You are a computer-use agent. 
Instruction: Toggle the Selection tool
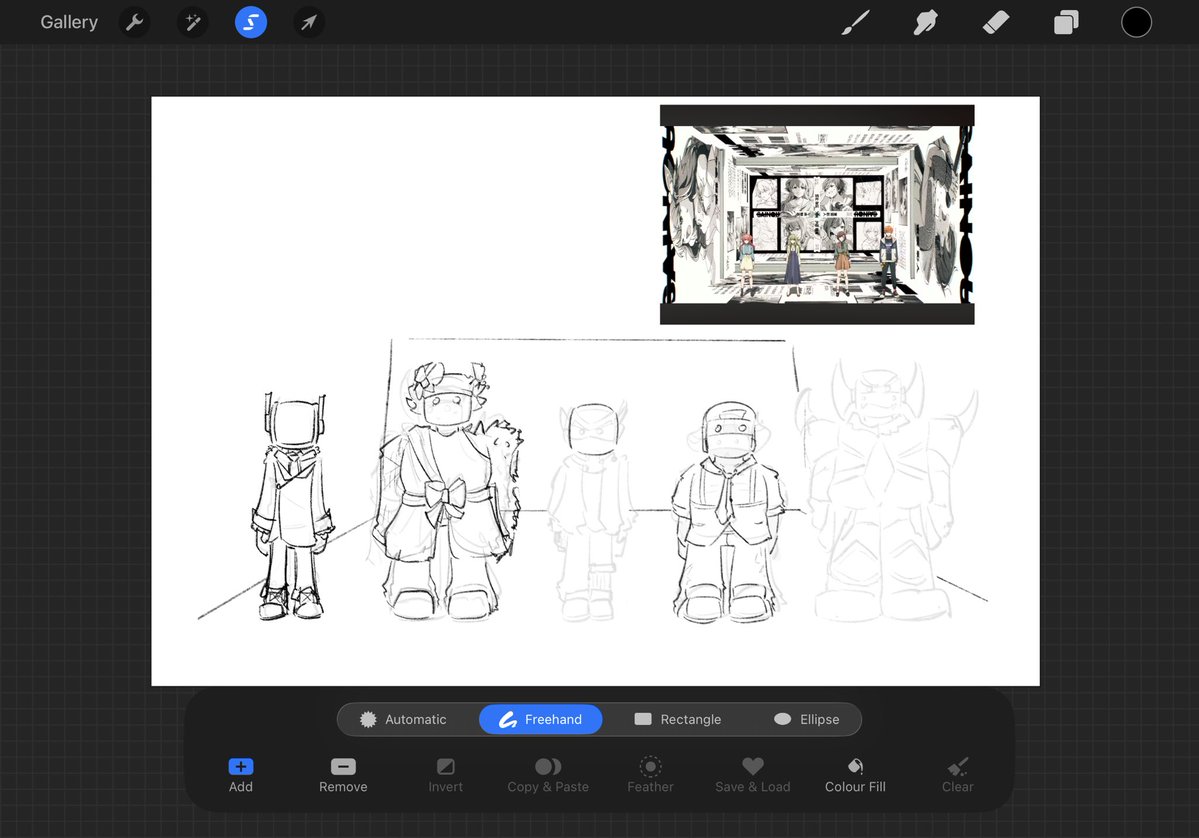tap(251, 22)
